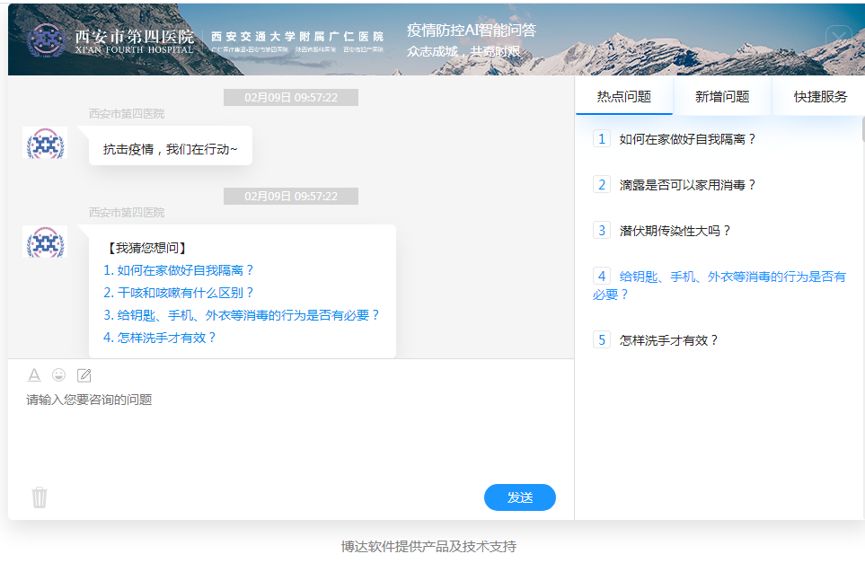Select hot question 5 怎样洗手才有效
This screenshot has width=865, height=563.
point(656,340)
